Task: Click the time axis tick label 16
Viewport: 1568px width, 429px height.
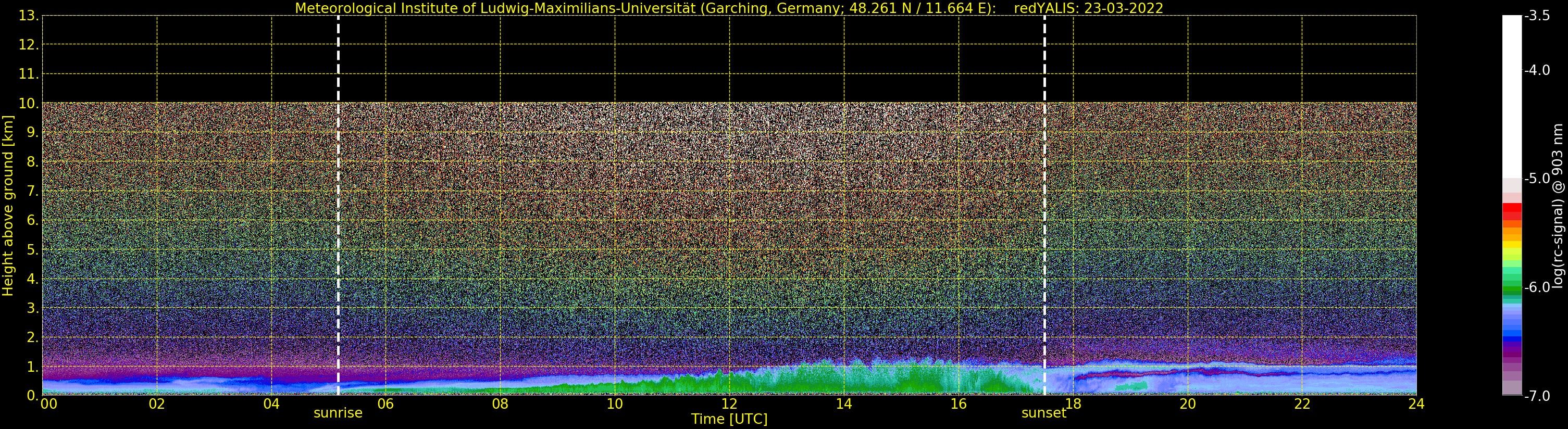Action: click(x=959, y=404)
